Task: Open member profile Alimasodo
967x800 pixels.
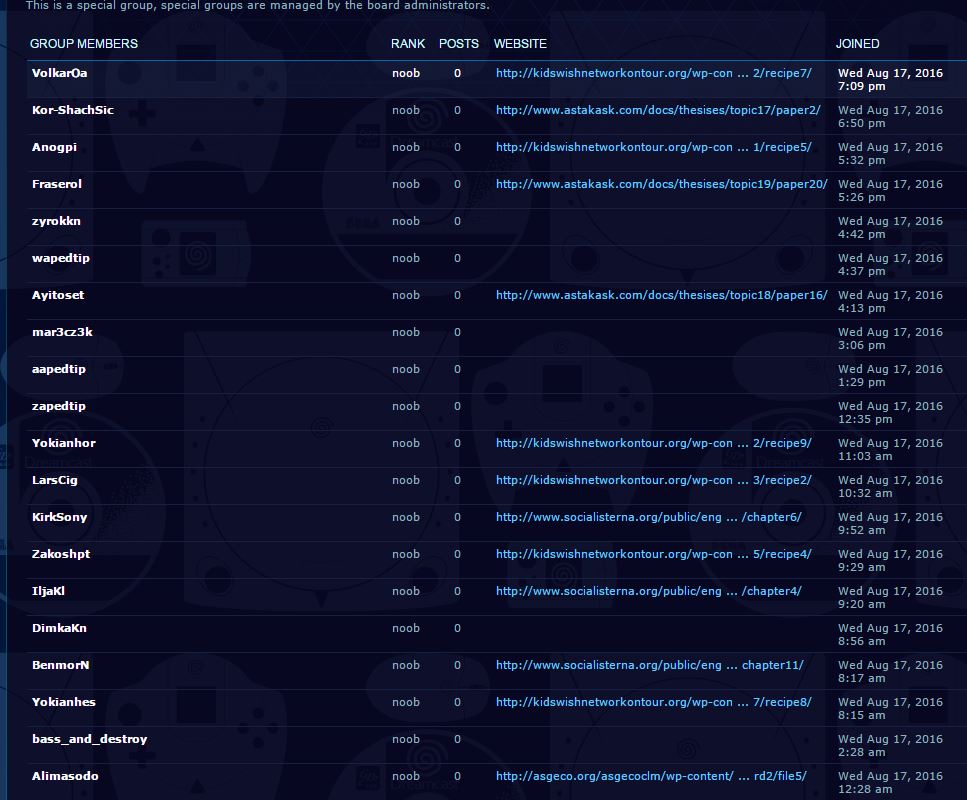Action: [65, 776]
